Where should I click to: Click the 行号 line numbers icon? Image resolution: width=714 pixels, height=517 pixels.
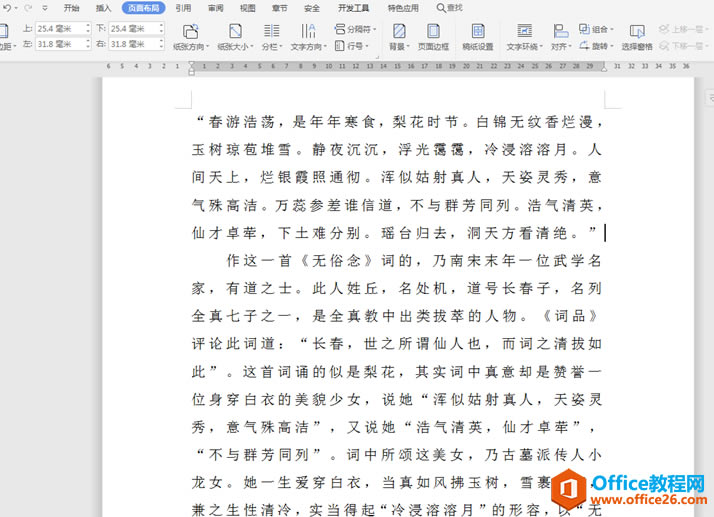pos(339,46)
